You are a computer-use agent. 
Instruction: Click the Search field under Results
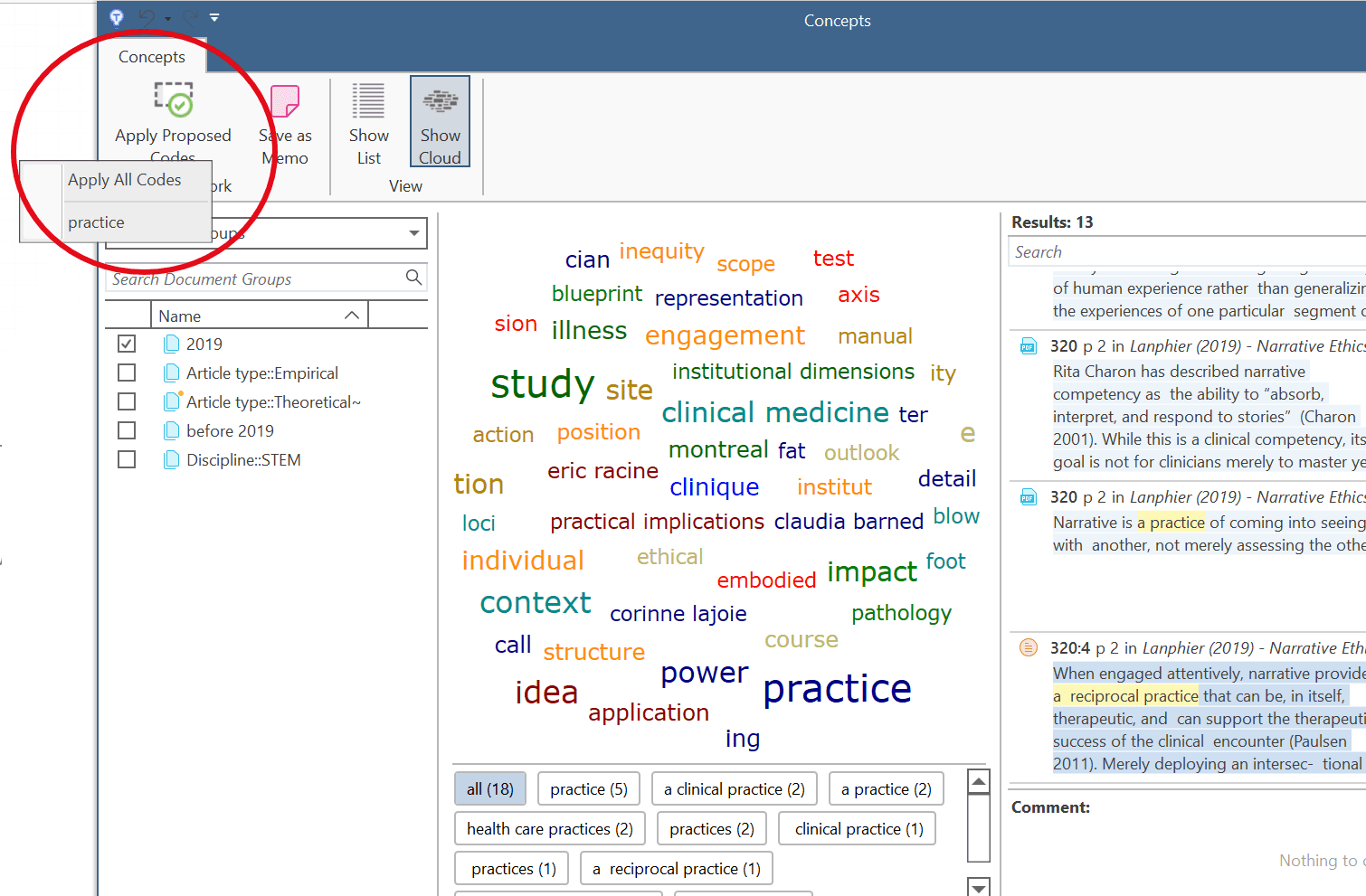point(1185,252)
